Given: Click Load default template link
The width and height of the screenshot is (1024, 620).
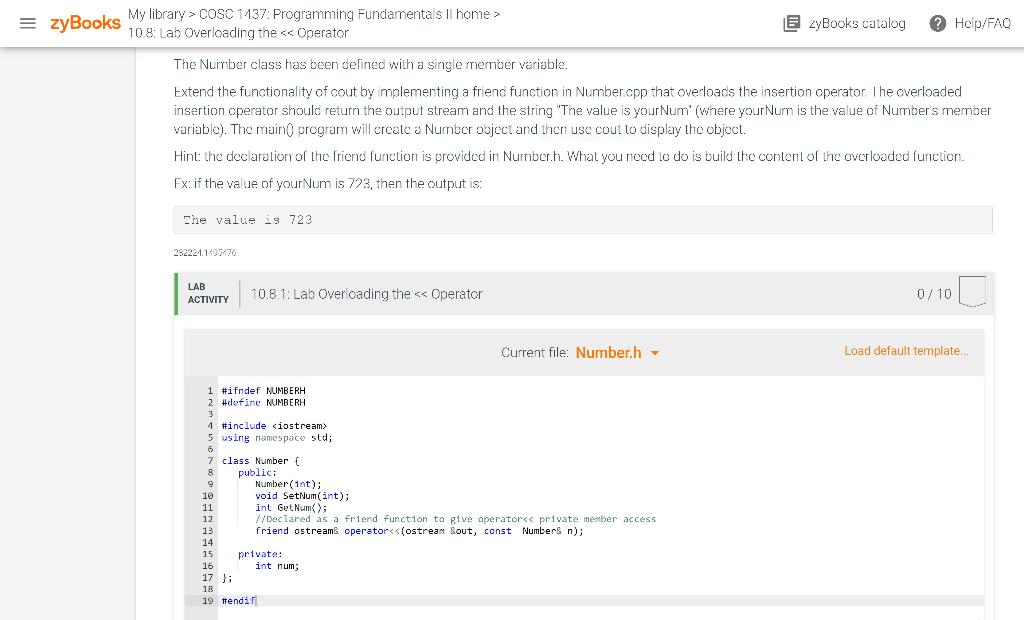Looking at the screenshot, I should click(906, 351).
